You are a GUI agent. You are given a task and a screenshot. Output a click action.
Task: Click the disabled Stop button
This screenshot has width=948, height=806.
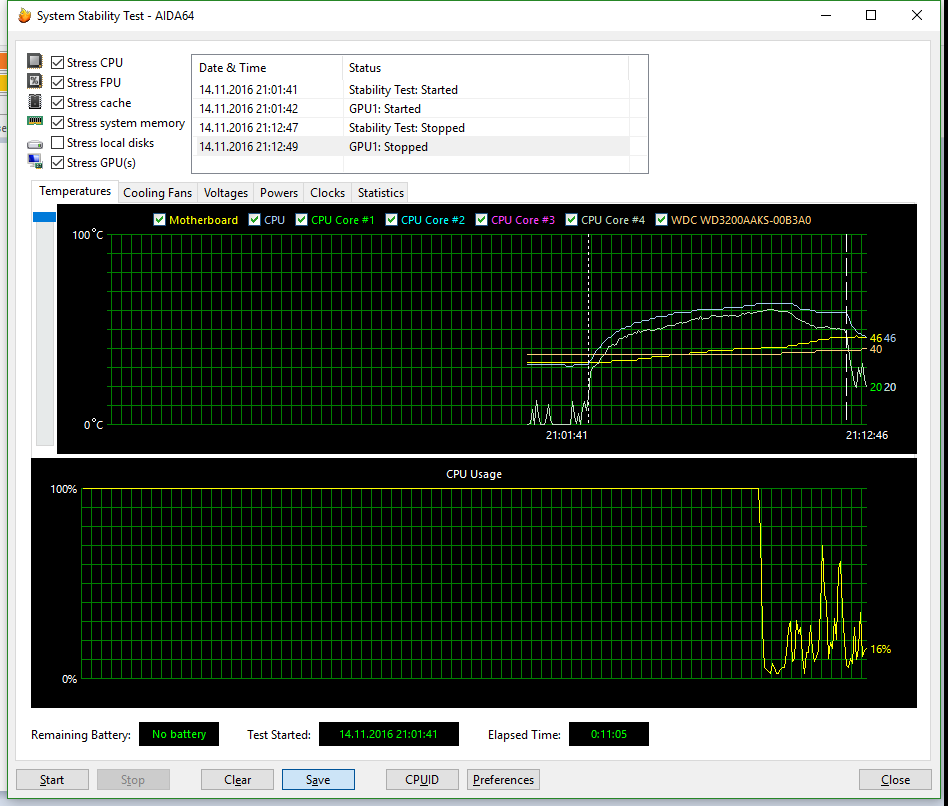point(133,779)
